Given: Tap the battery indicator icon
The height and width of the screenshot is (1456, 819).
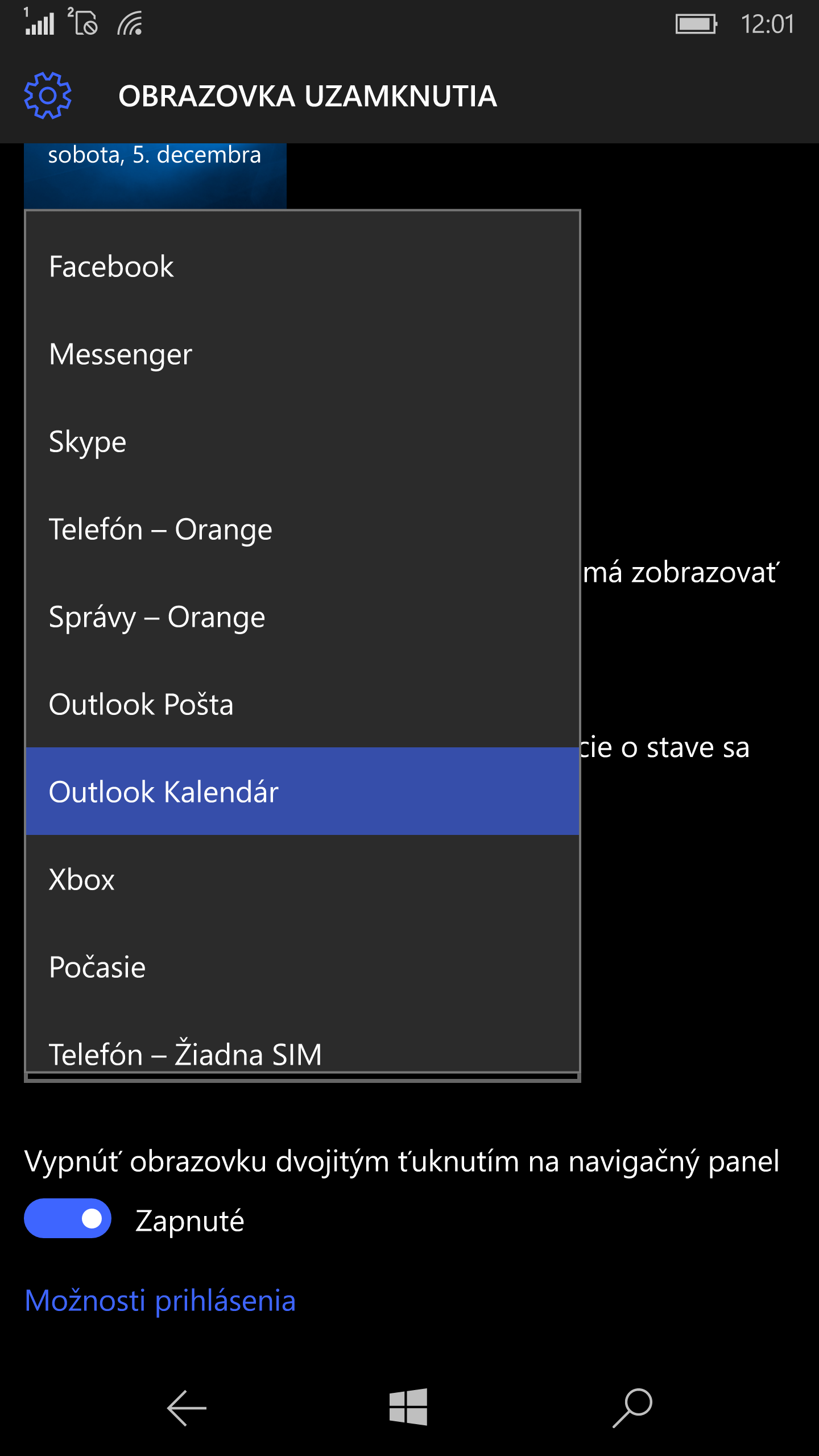Looking at the screenshot, I should (696, 24).
